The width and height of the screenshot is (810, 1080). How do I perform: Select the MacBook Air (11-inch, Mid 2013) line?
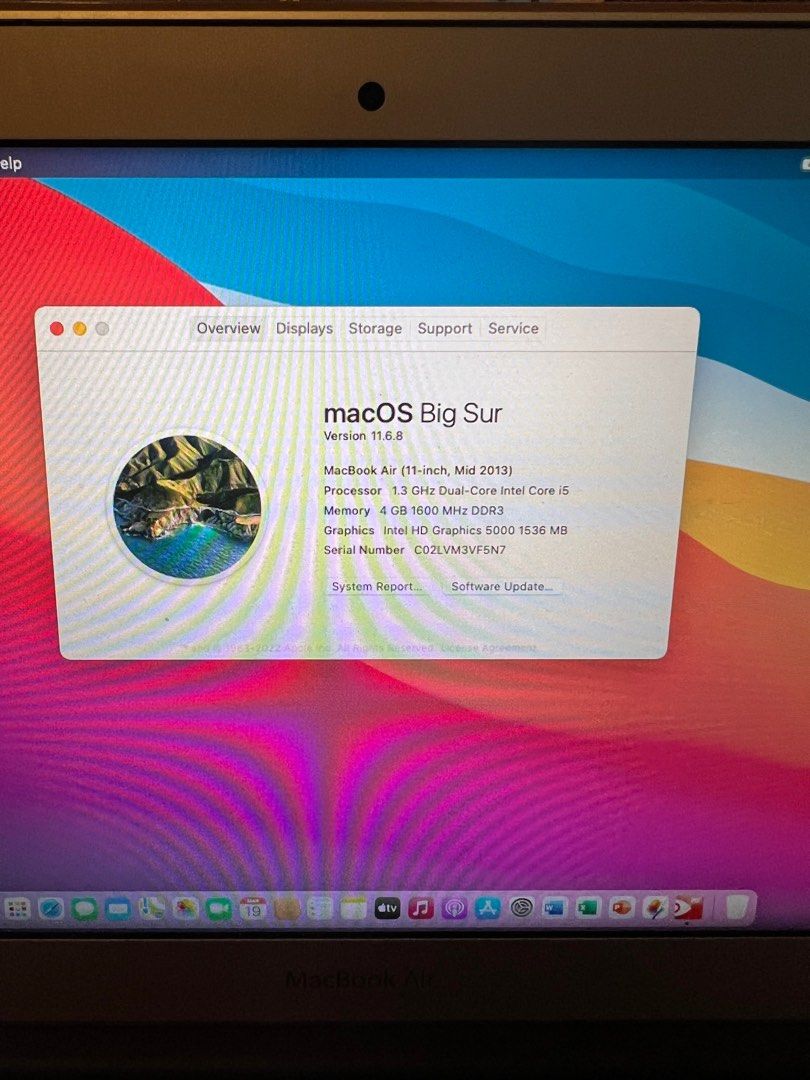pos(418,470)
